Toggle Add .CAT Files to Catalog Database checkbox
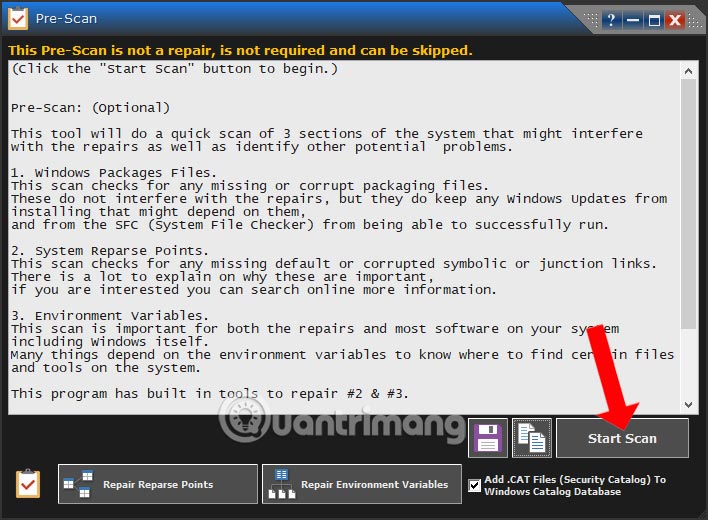 point(474,485)
